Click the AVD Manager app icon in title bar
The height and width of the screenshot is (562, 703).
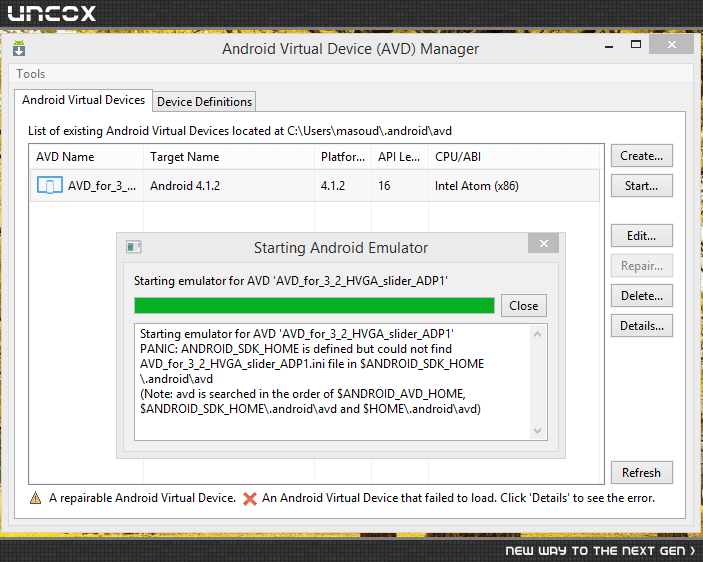coord(19,48)
